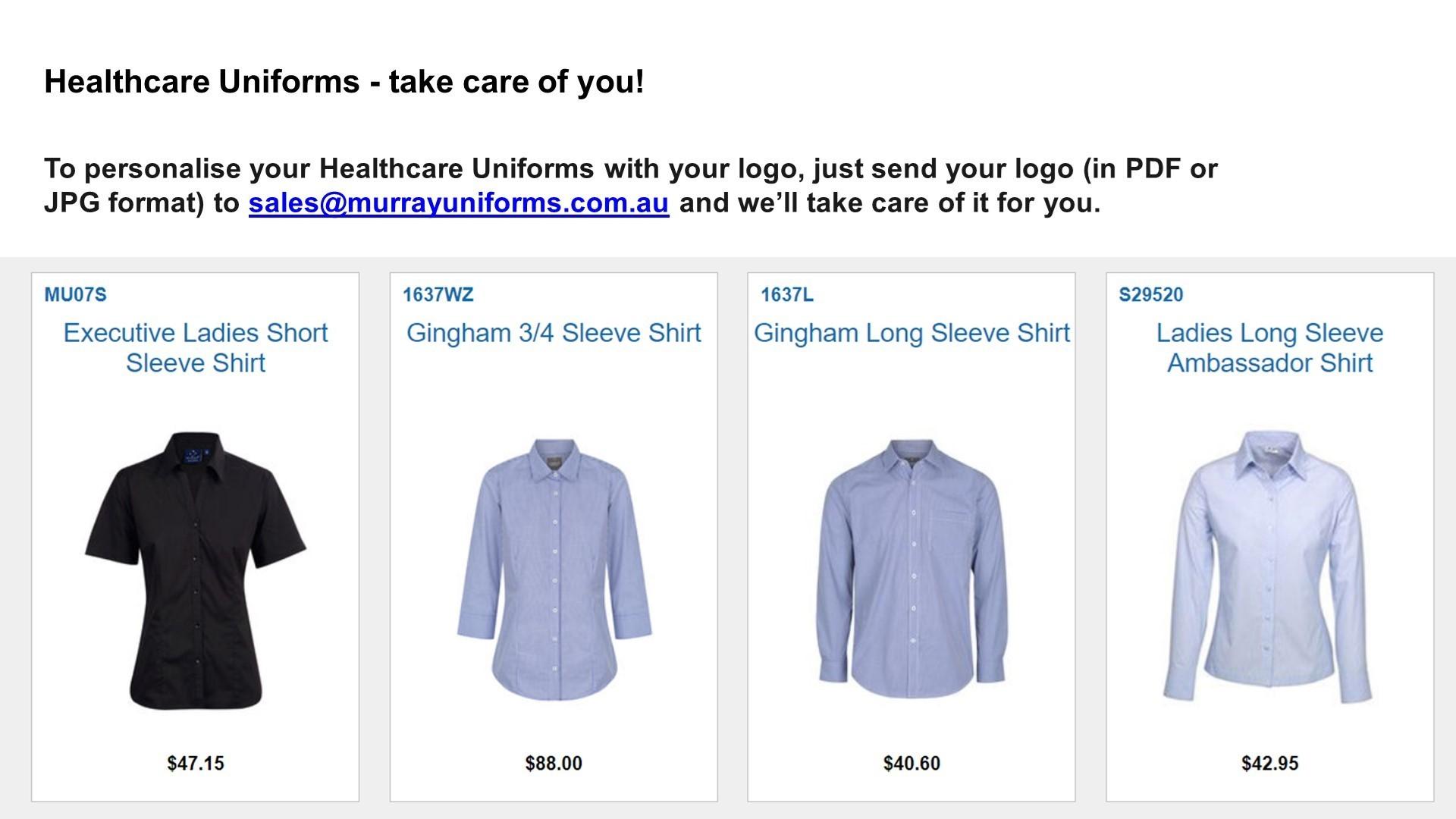1456x819 pixels.
Task: Click the gingham long sleeve shirt photo
Action: (912, 570)
